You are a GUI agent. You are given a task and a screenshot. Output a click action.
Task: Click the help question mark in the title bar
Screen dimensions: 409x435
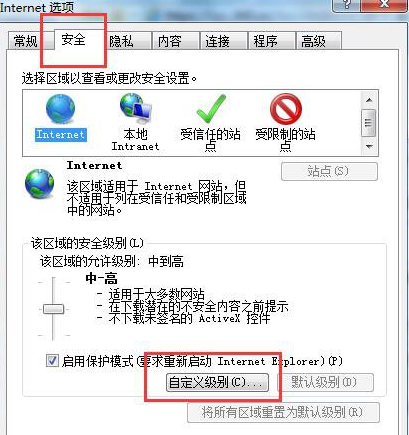pyautogui.click(x=346, y=5)
